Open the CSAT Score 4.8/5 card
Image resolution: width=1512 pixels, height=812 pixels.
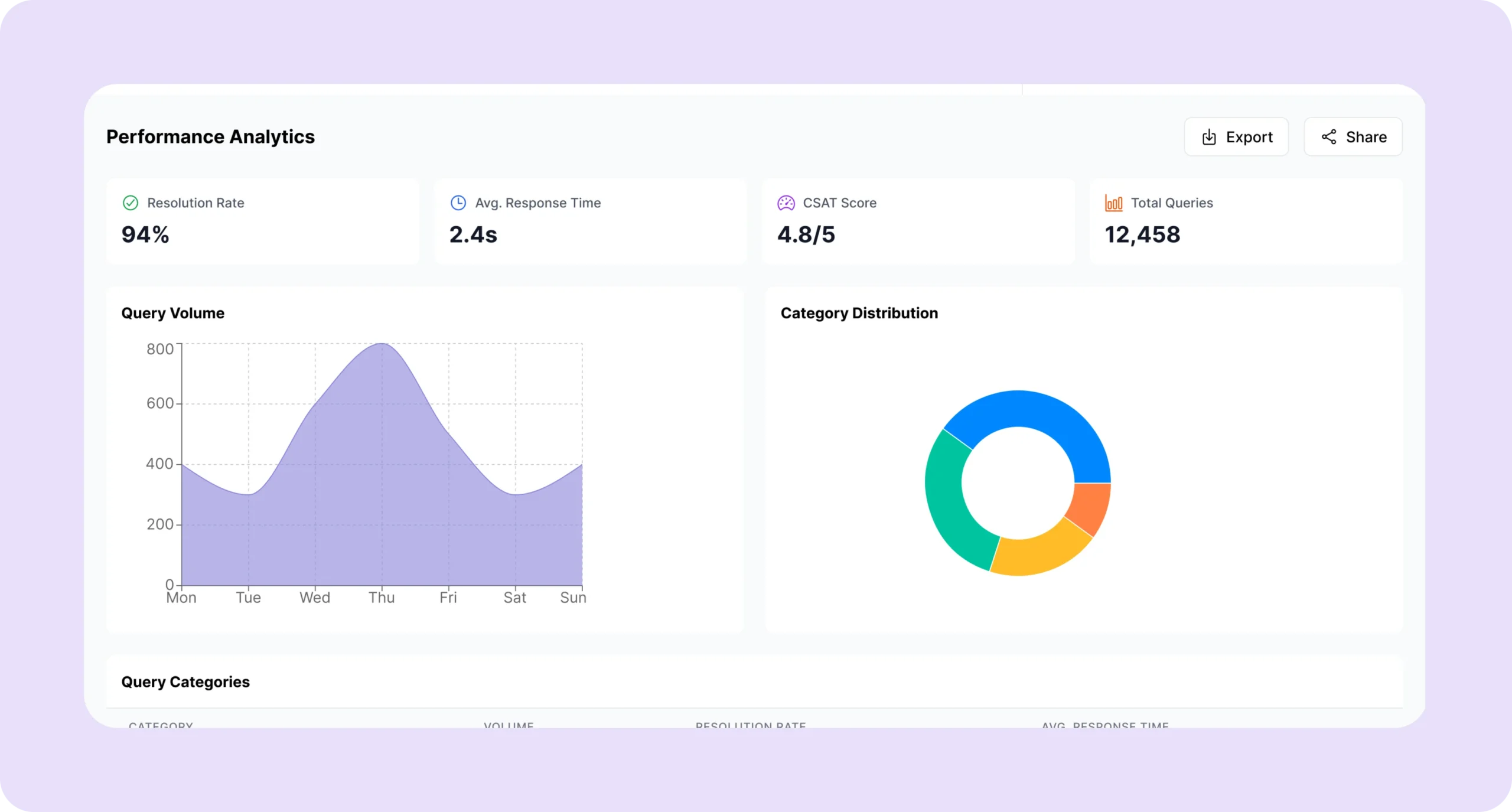(x=918, y=221)
